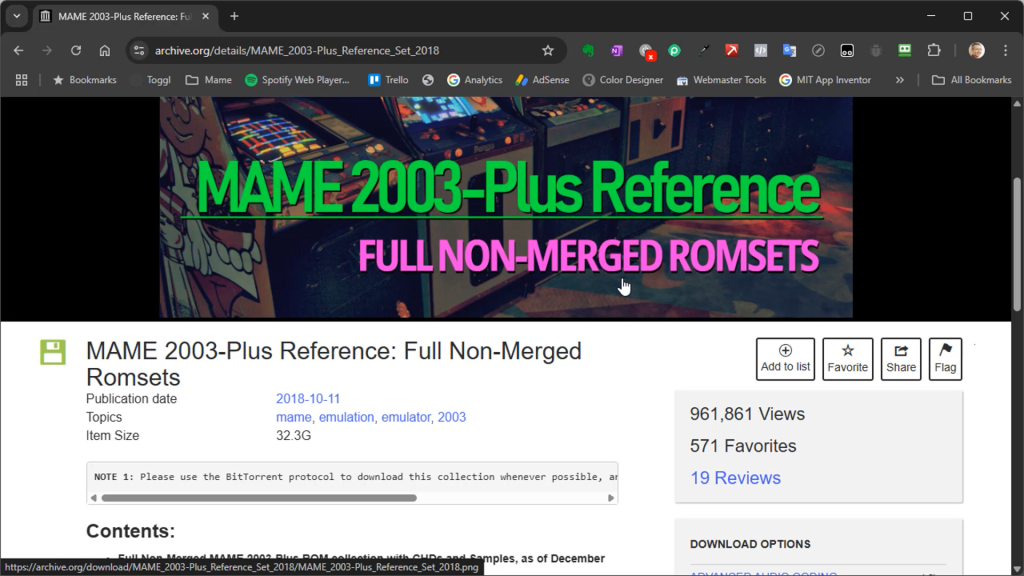1024x576 pixels.
Task: Click the left arrow of note scrollbar
Action: (x=93, y=498)
